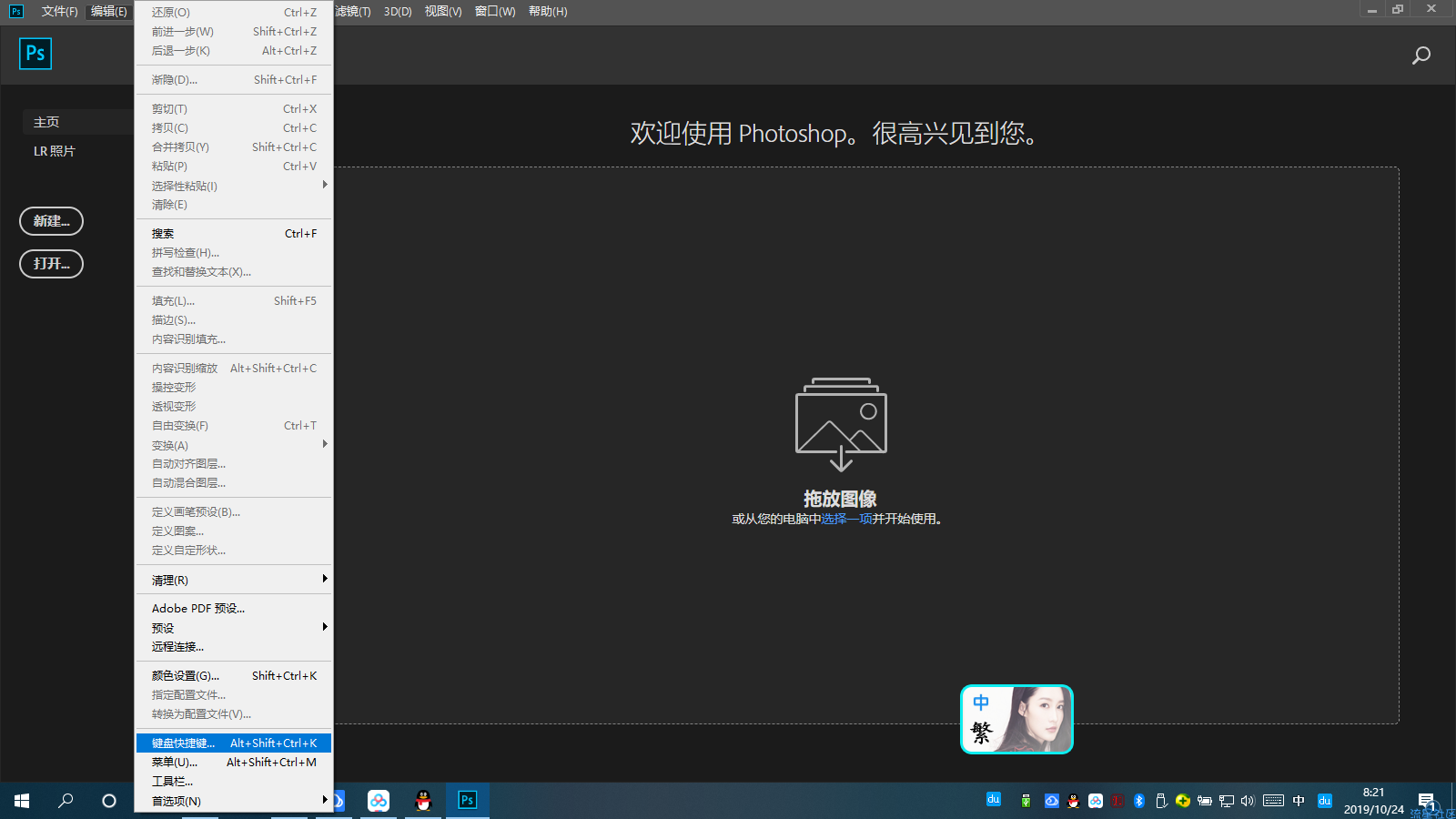Click the Windows taskbar search icon
Screen dimensions: 1456x819
(x=66, y=801)
